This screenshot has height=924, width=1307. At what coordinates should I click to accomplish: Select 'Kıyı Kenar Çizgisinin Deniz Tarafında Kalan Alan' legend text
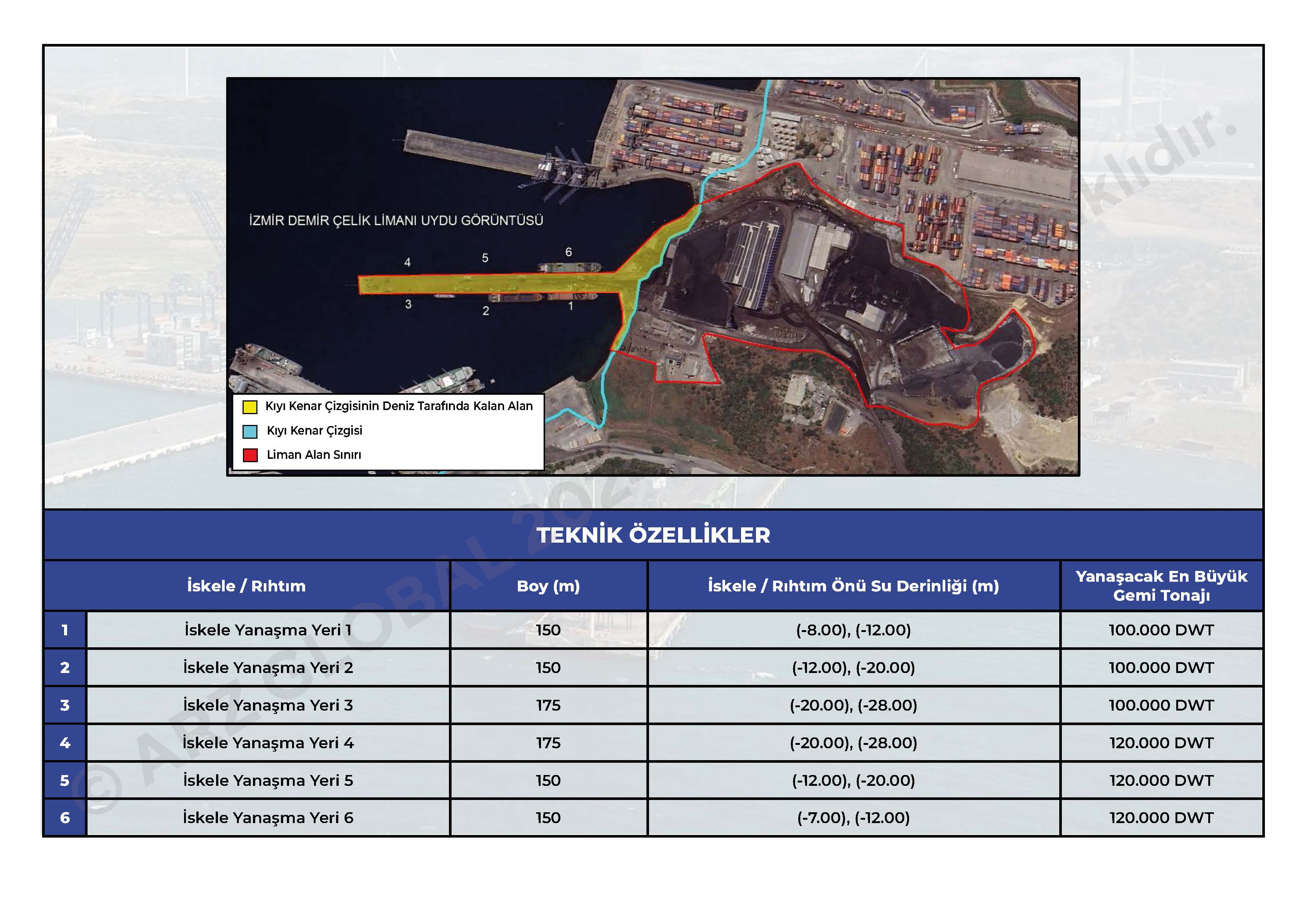click(399, 406)
